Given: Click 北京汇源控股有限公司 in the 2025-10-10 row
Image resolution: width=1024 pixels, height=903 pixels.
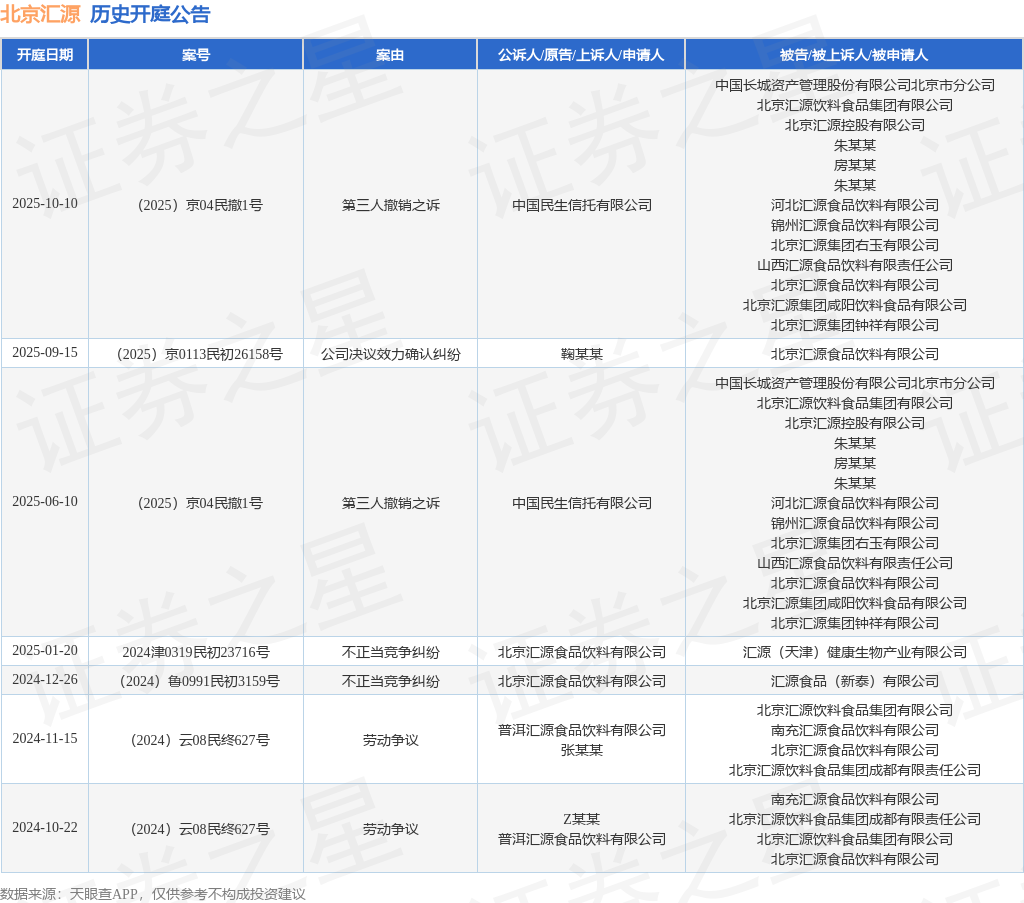Looking at the screenshot, I should click(x=855, y=125).
